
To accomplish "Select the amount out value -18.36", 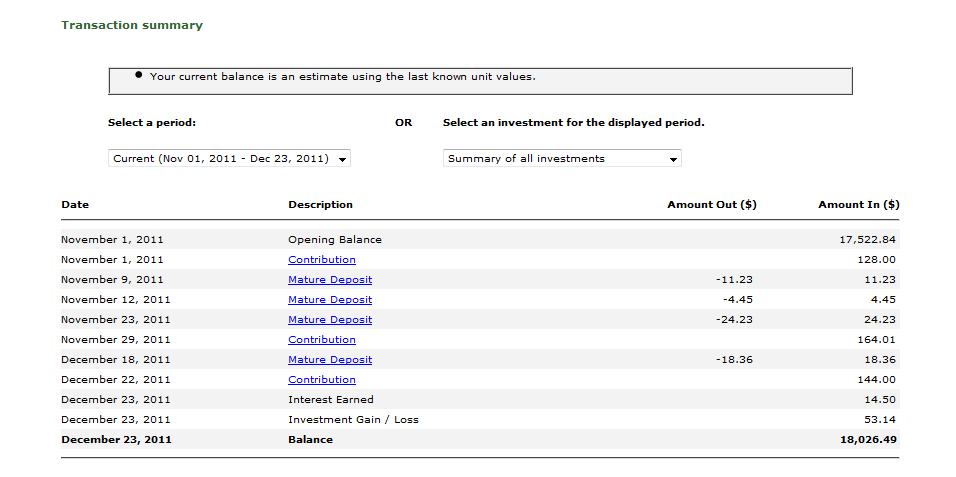I will (734, 359).
